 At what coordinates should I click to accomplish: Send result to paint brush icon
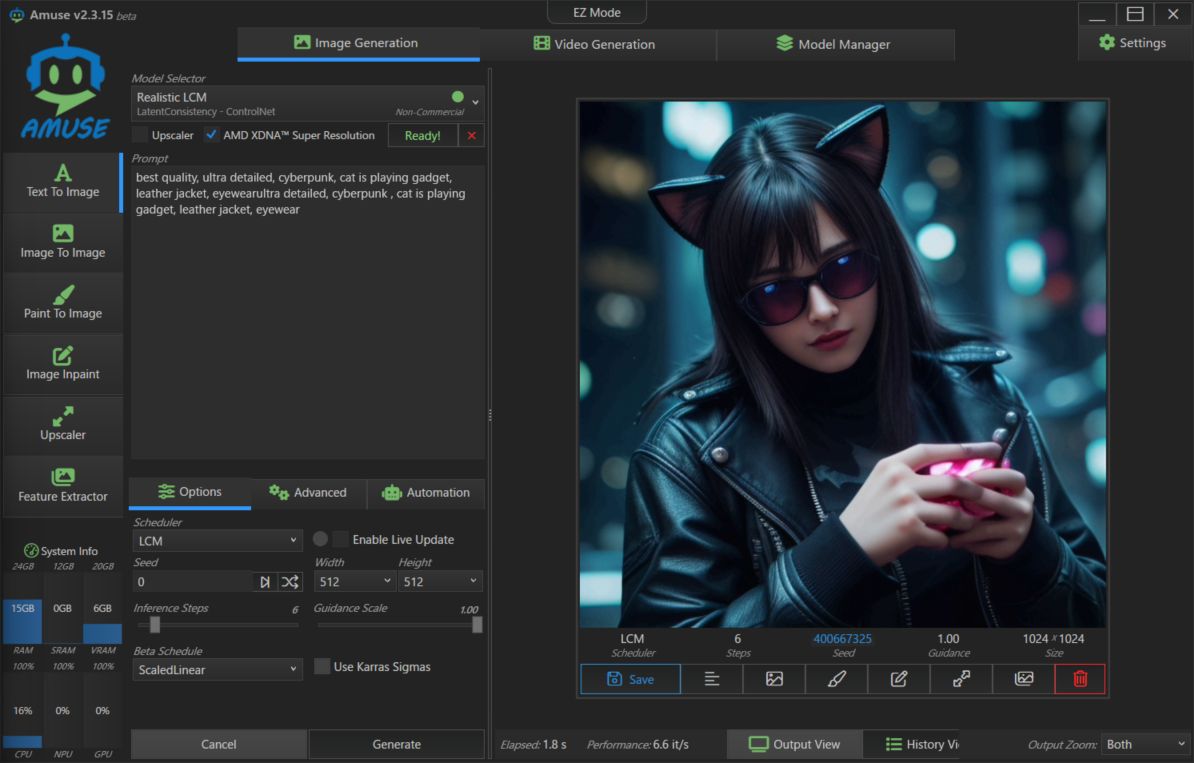pyautogui.click(x=837, y=679)
